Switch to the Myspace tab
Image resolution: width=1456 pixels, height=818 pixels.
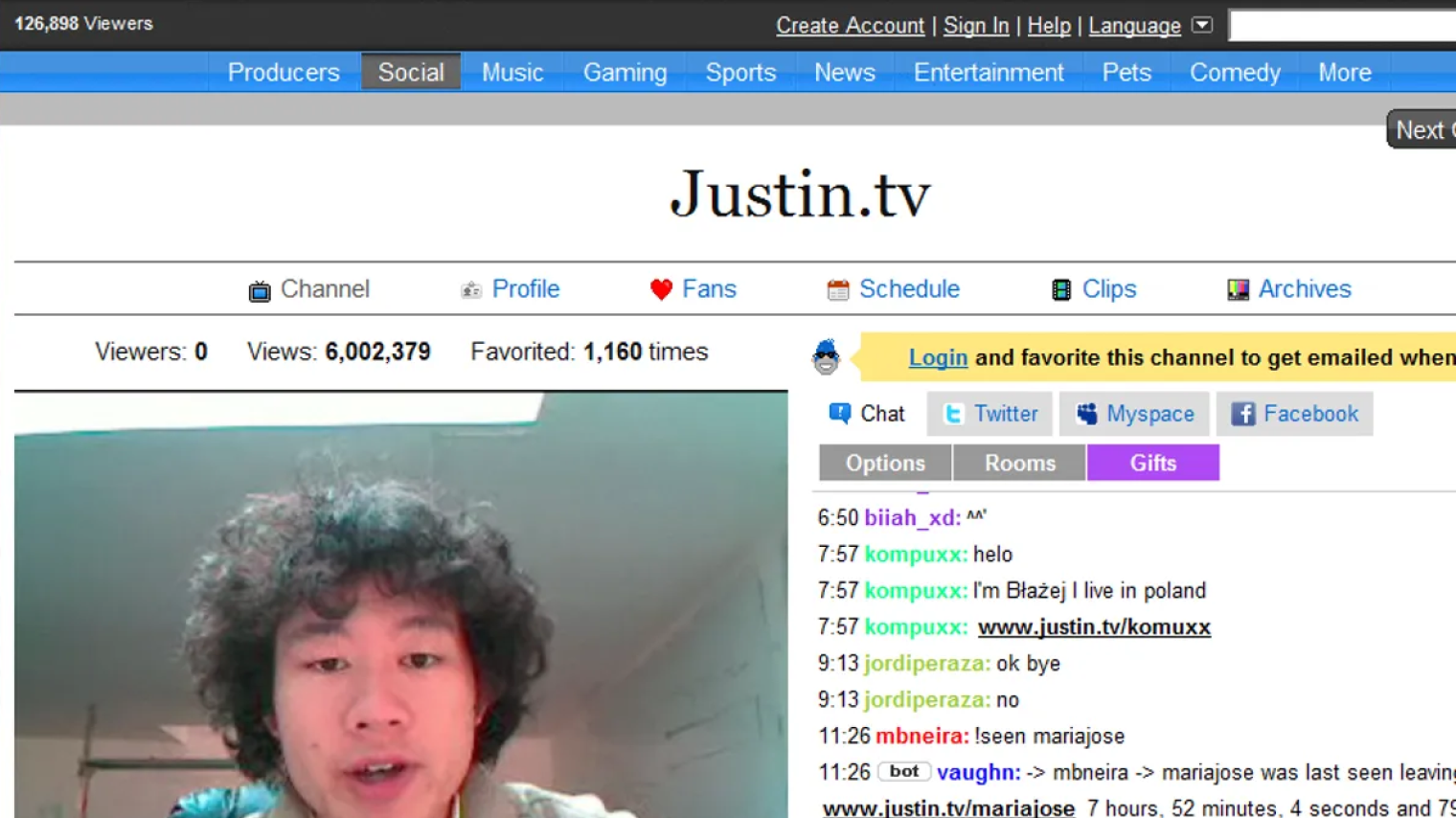1134,414
